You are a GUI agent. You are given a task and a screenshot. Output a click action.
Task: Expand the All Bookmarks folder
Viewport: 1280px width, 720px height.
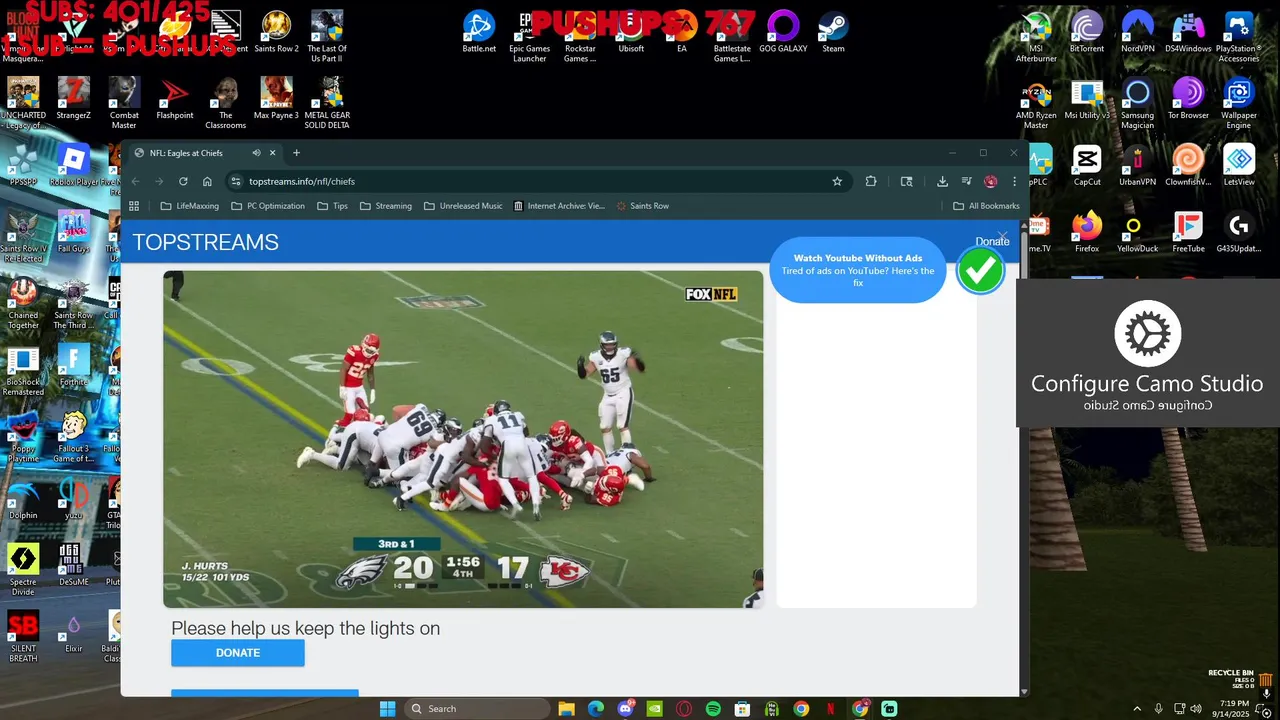click(x=986, y=206)
